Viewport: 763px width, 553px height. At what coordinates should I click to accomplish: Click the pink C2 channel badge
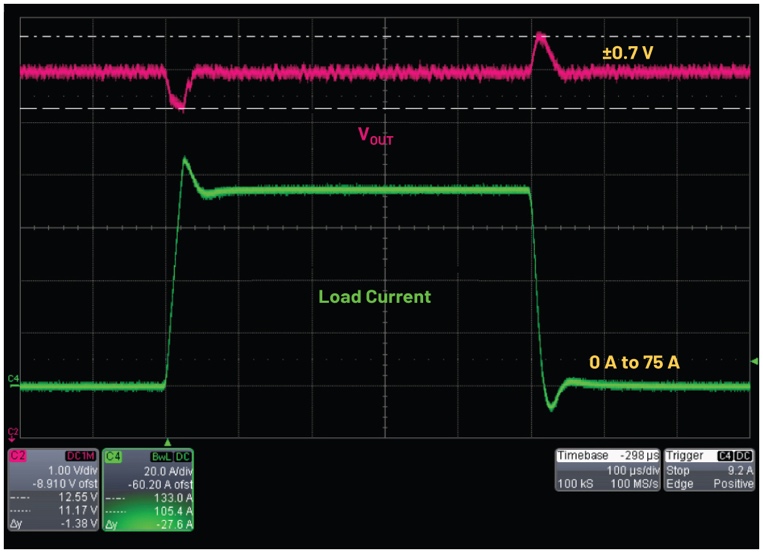[x=19, y=456]
